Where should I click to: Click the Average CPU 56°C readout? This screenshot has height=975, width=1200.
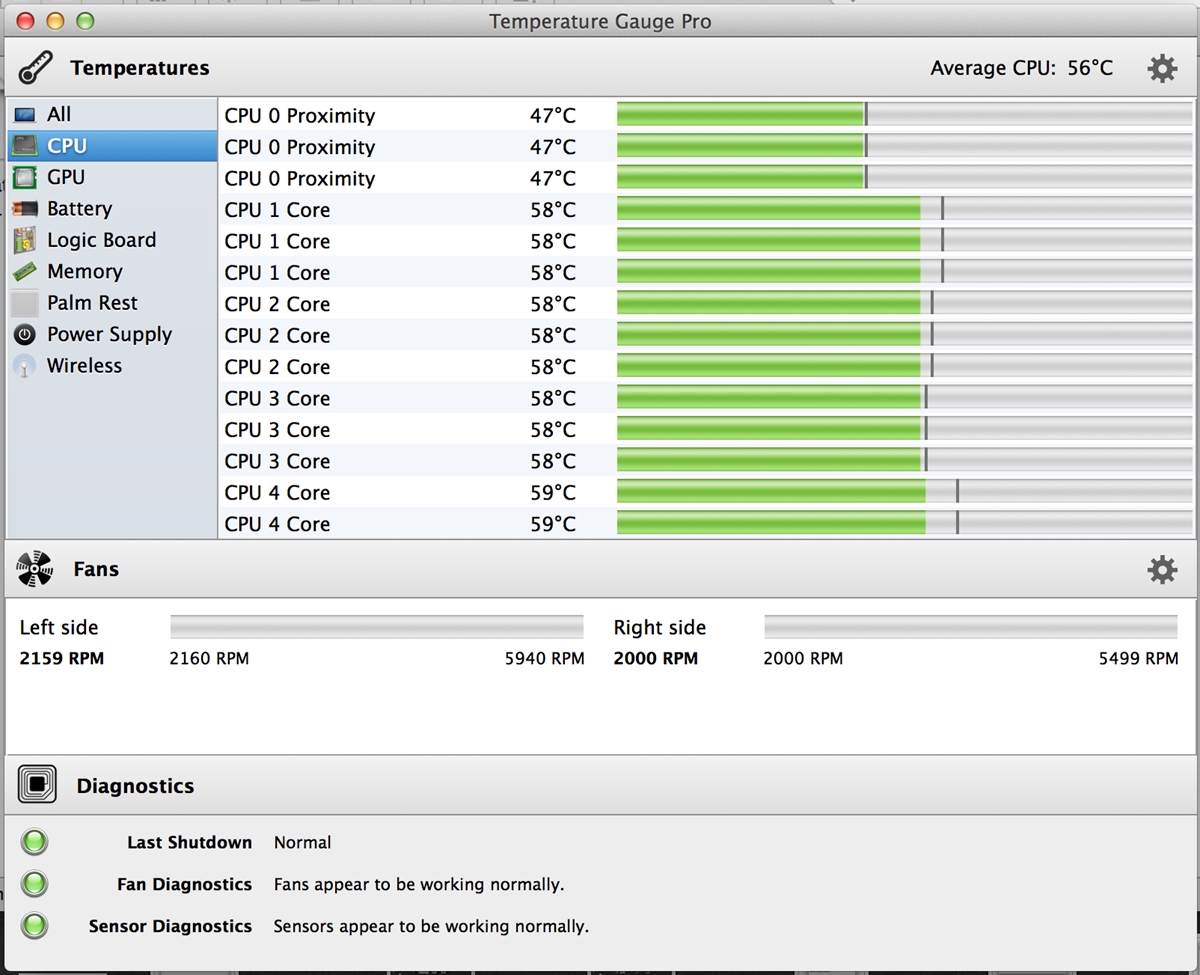click(1021, 68)
